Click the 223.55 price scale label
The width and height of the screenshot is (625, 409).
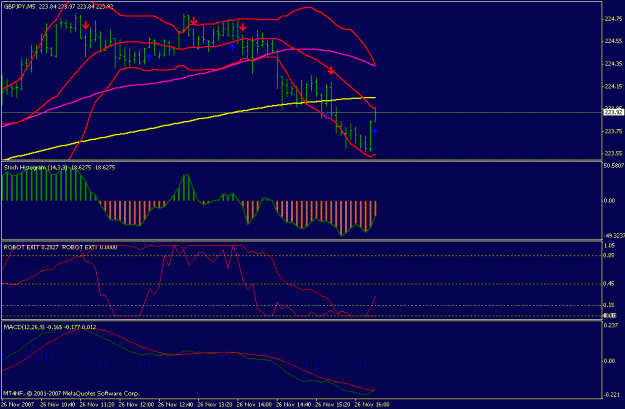(613, 153)
